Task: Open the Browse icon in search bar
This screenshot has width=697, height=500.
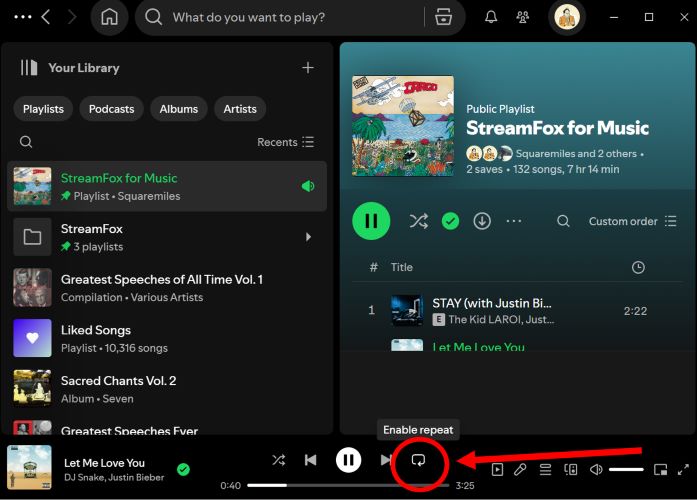Action: tap(443, 17)
